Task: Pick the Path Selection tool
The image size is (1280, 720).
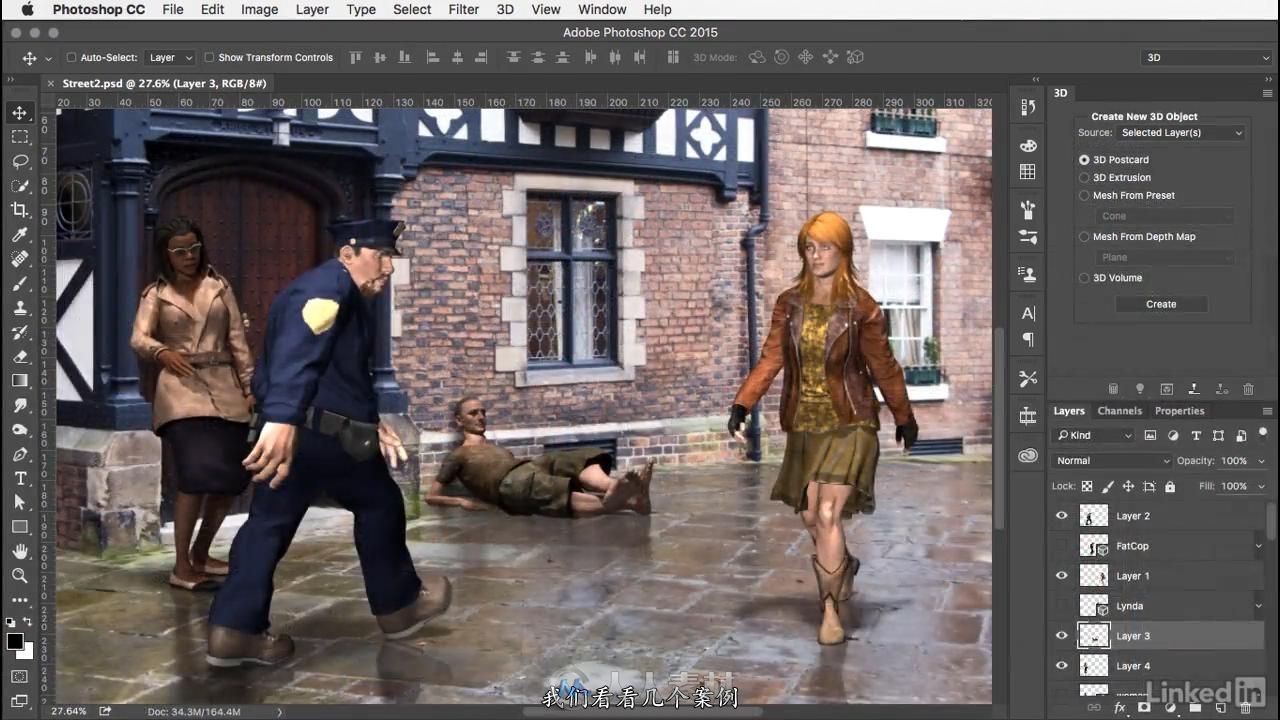Action: tap(20, 502)
